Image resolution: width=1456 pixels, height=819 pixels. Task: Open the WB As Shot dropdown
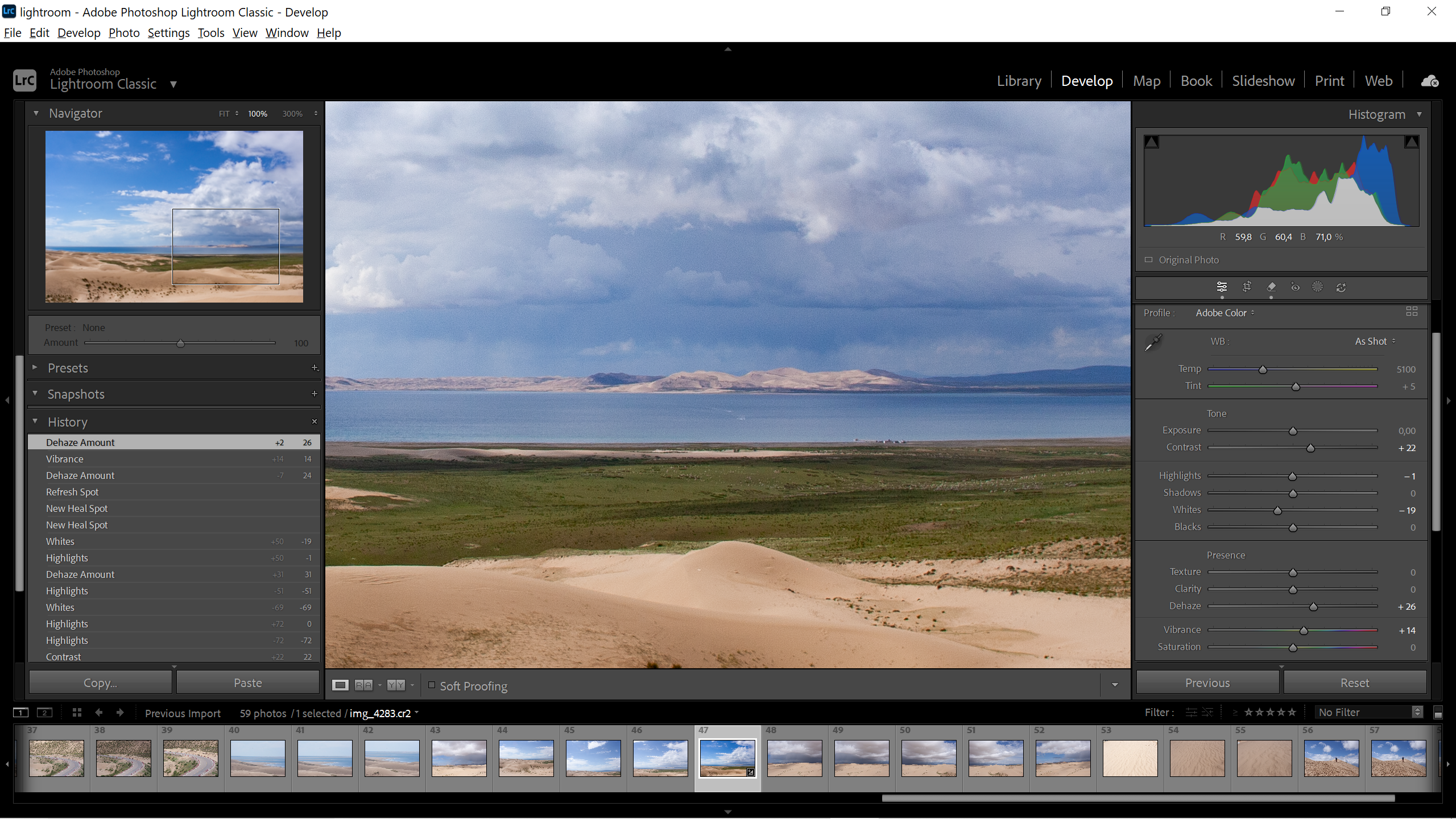[x=1375, y=341]
